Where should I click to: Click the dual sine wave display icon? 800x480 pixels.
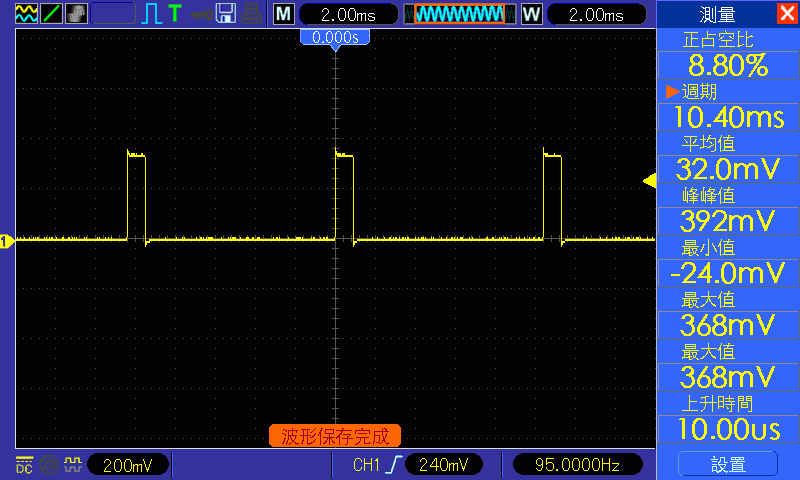point(26,14)
